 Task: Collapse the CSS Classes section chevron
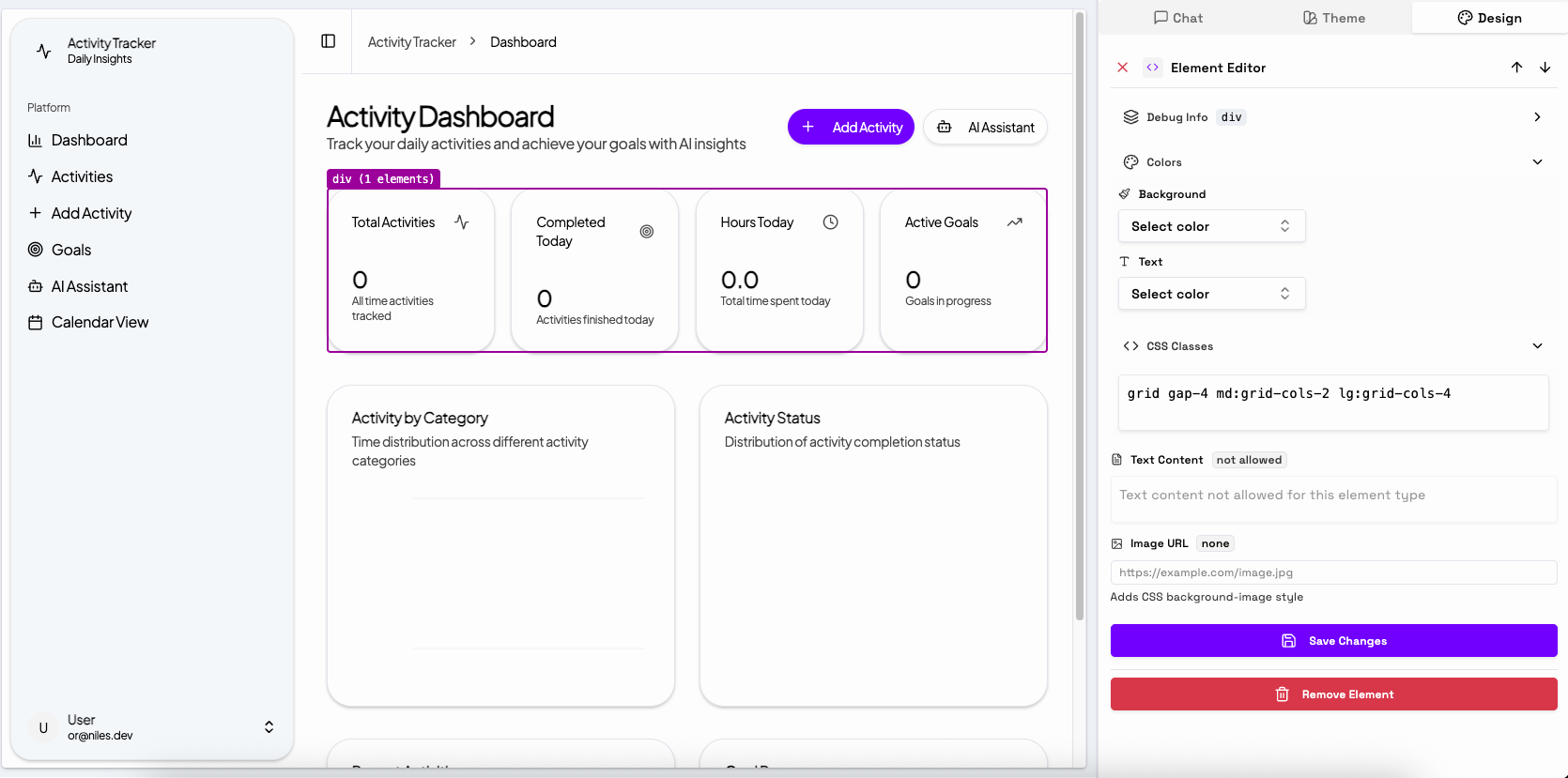[x=1537, y=346]
